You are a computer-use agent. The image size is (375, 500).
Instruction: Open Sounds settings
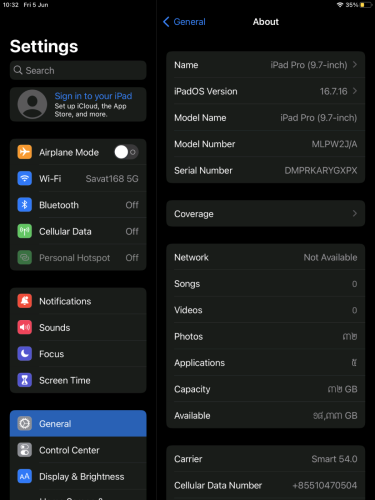pos(78,327)
